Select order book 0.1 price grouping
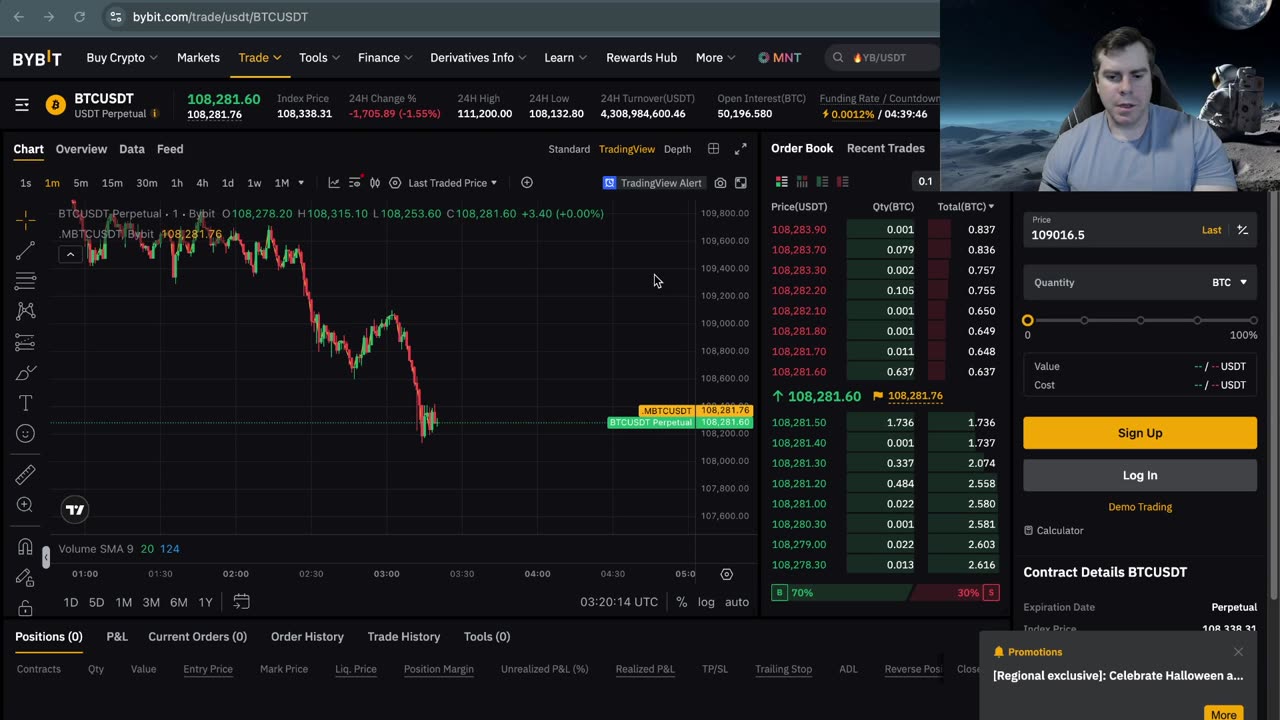 (x=925, y=182)
